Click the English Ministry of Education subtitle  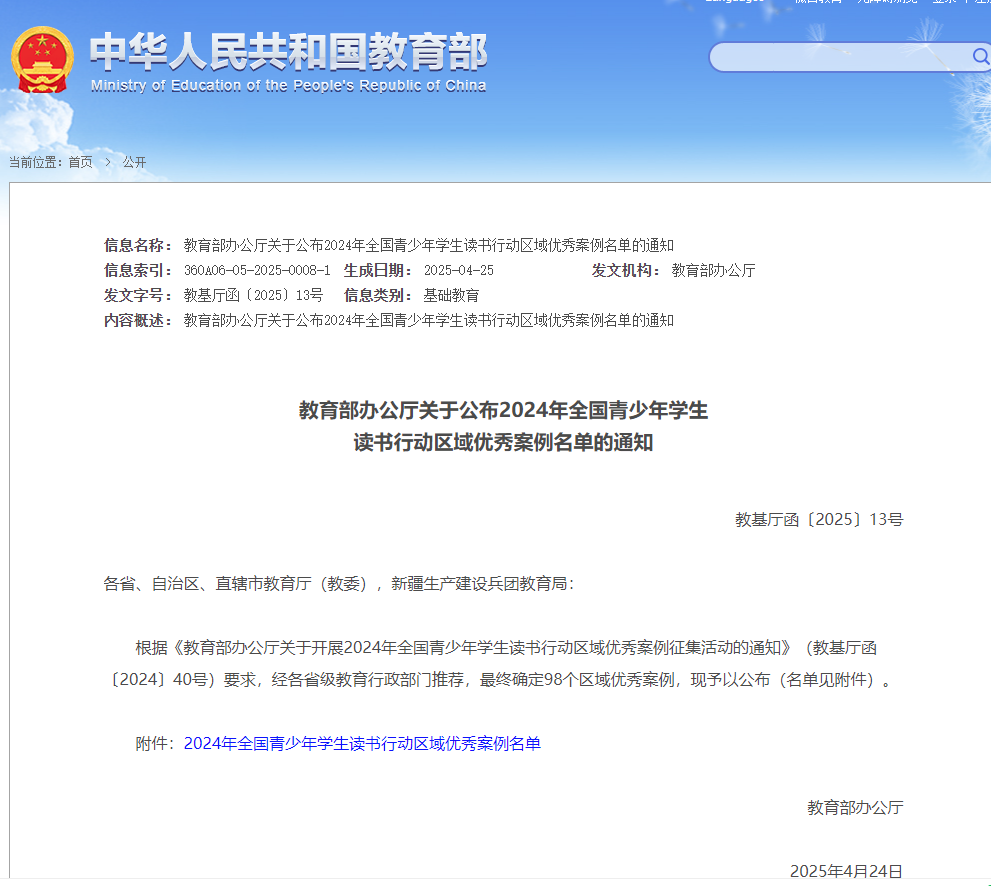click(288, 86)
